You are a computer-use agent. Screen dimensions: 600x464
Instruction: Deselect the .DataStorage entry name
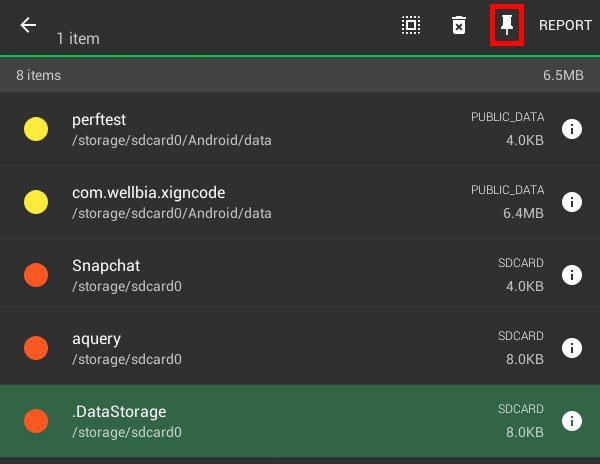(119, 412)
